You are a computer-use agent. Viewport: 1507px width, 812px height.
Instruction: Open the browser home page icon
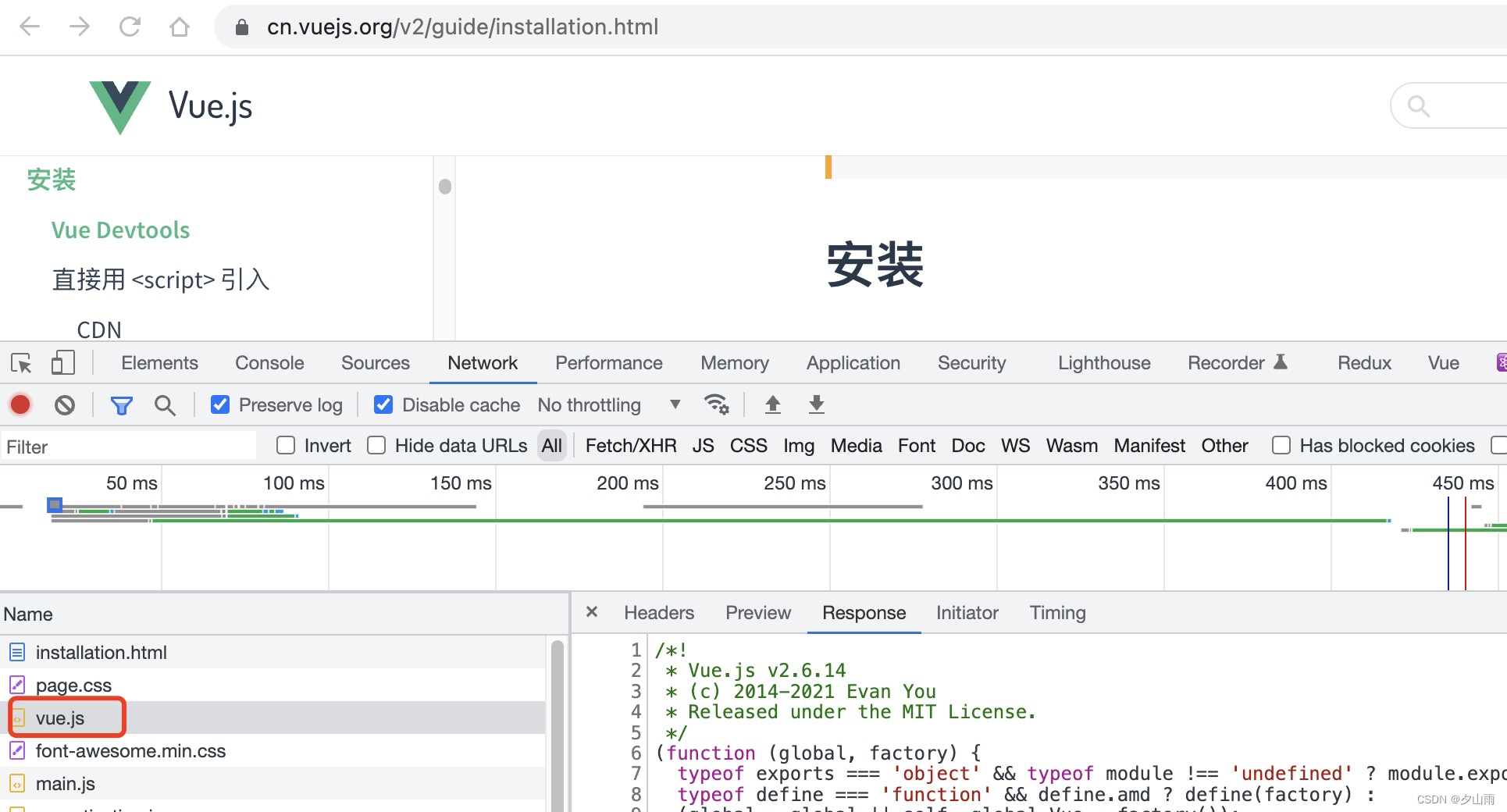coord(180,27)
